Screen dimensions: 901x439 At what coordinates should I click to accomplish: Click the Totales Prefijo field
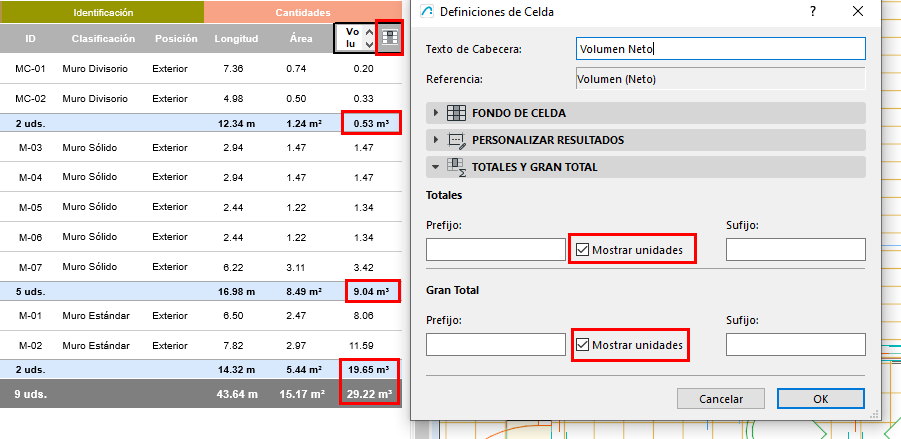click(x=496, y=249)
